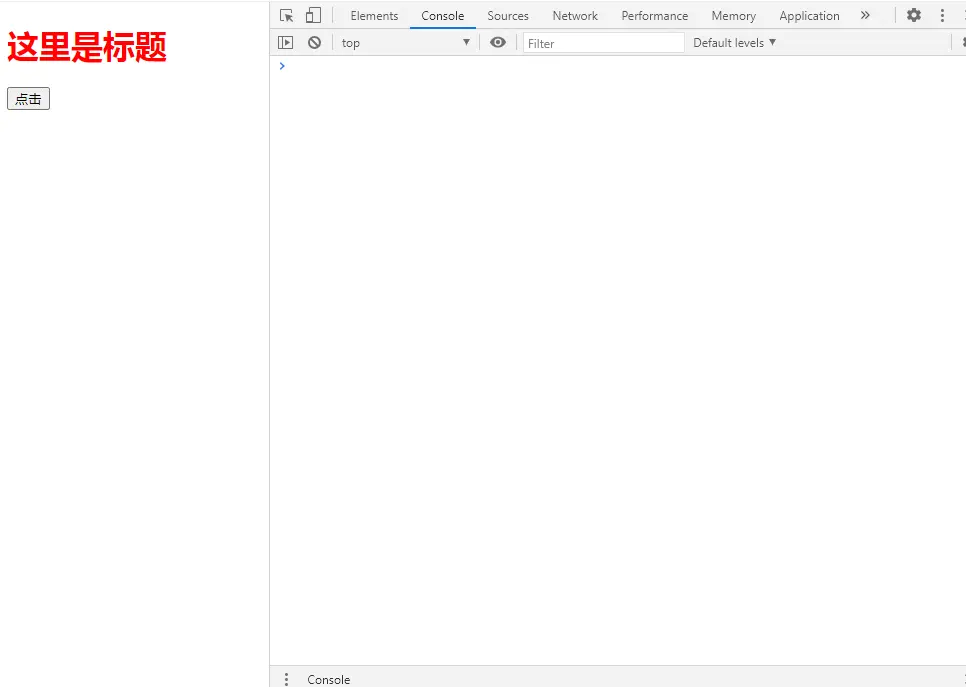Image resolution: width=966 pixels, height=687 pixels.
Task: Click into the console Filter field
Action: click(603, 43)
